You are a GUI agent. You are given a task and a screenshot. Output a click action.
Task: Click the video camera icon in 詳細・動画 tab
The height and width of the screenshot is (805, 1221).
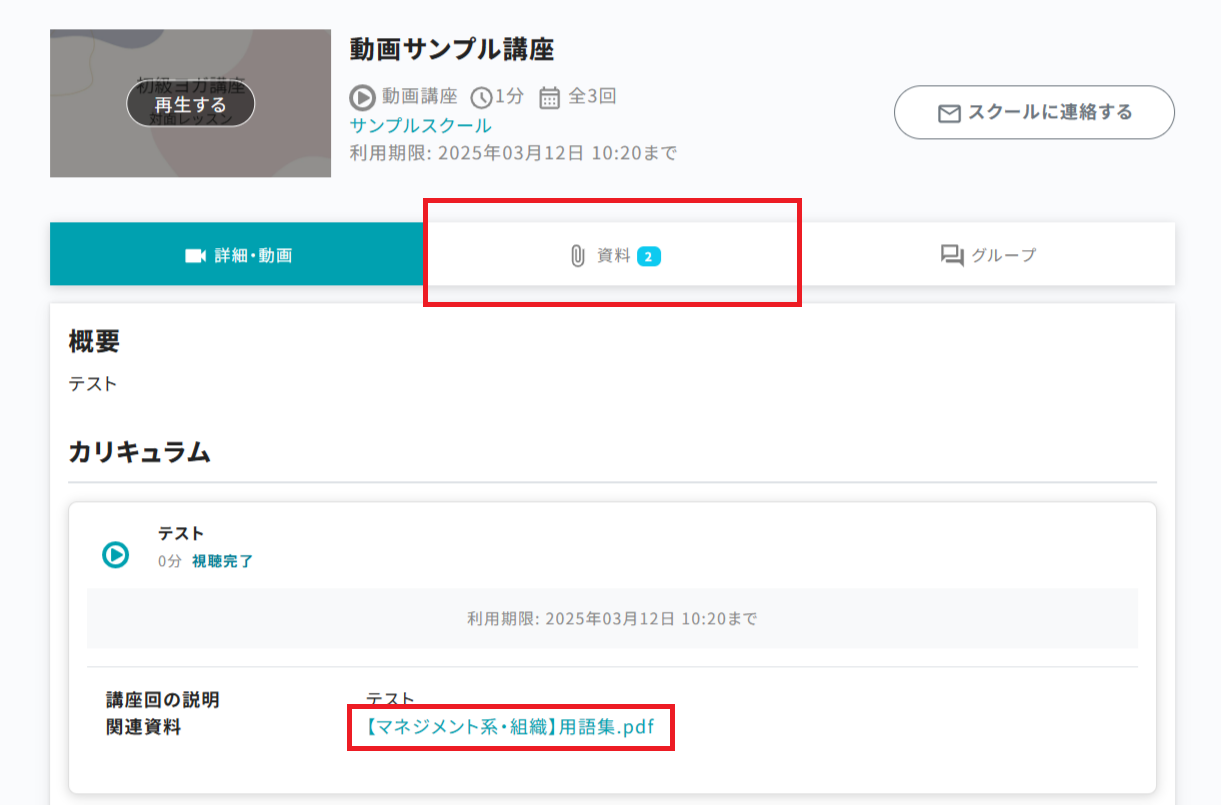click(195, 256)
